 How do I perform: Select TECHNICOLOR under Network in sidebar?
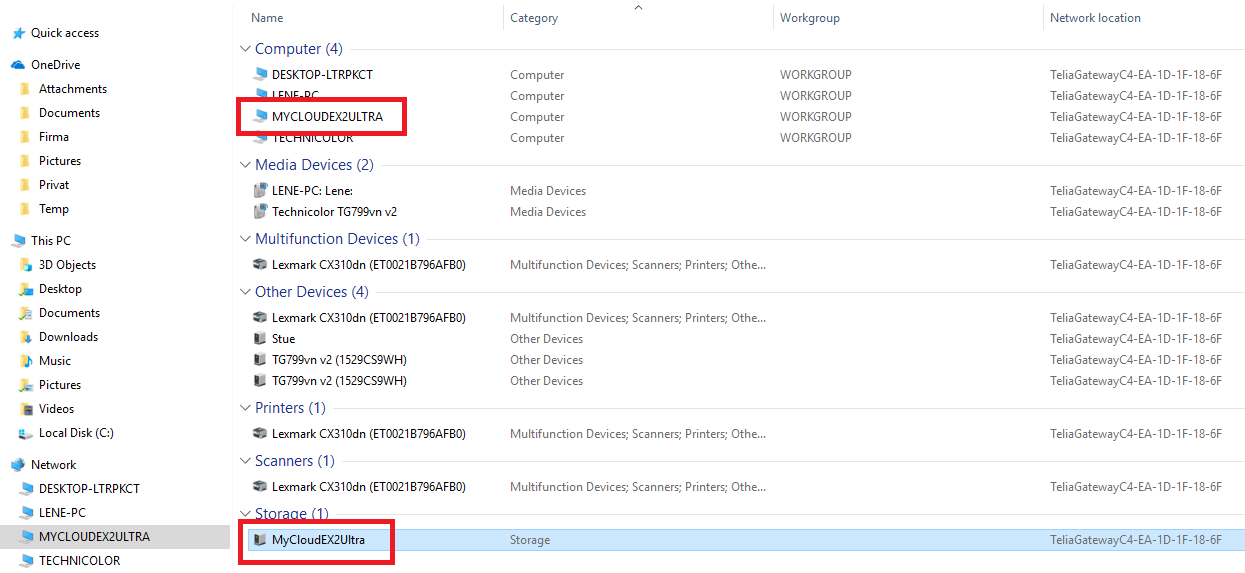click(x=79, y=561)
